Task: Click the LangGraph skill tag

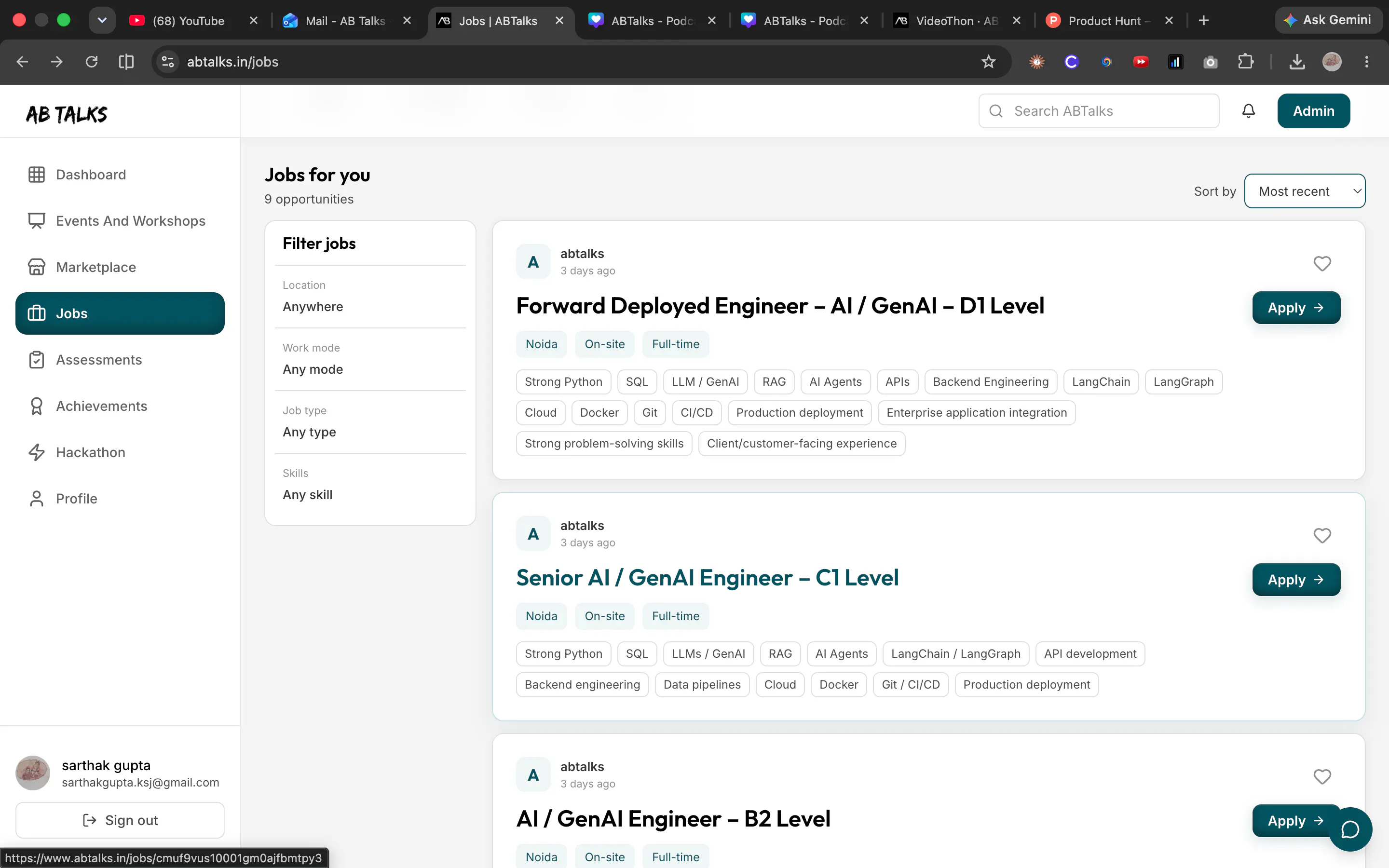Action: click(1184, 382)
